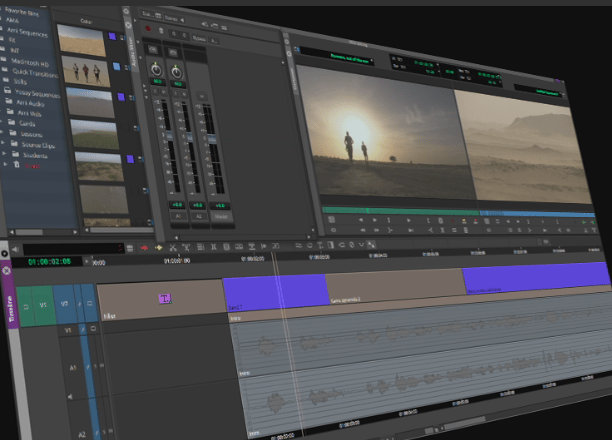Click arrow next to timeline timecode 01:00:02:08
The image size is (612, 440).
click(x=87, y=261)
